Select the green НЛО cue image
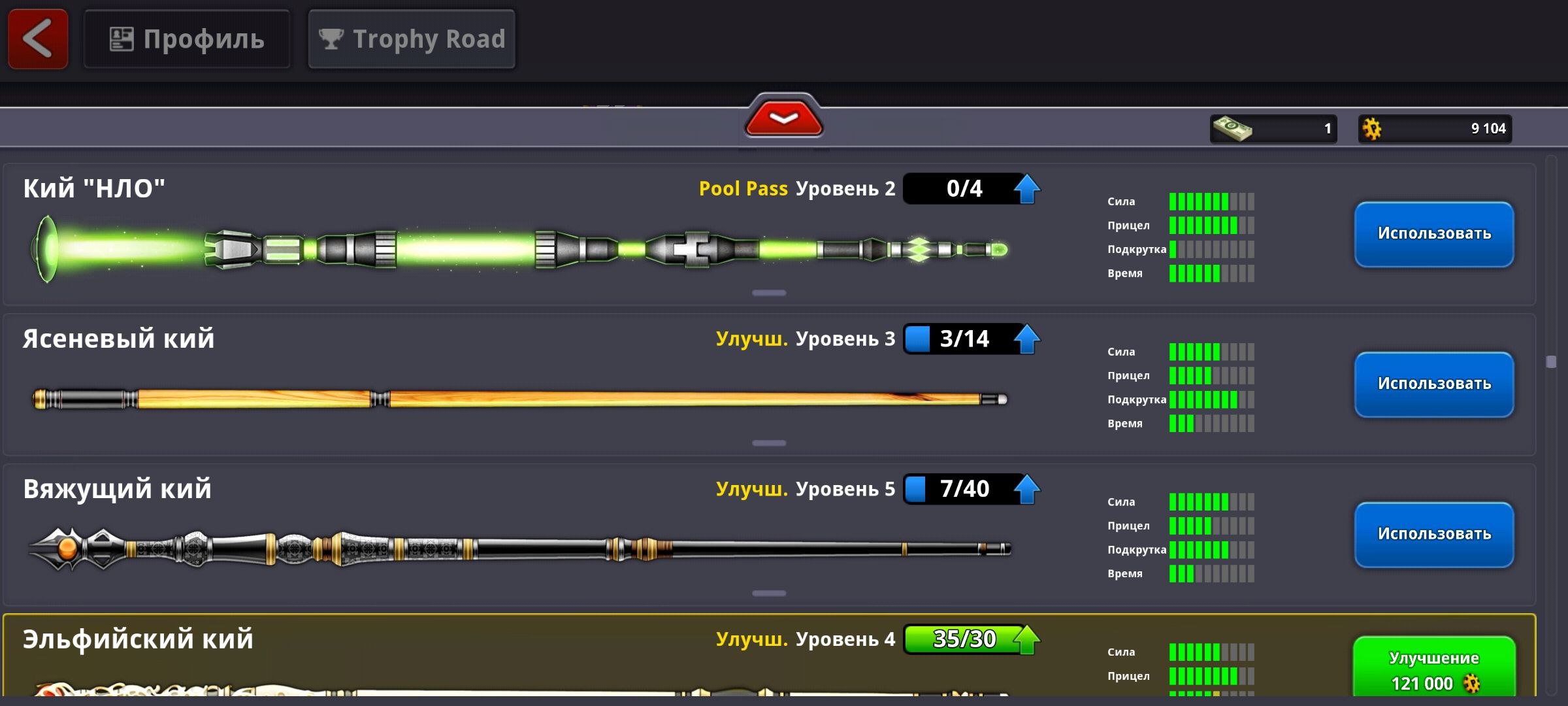This screenshot has width=1568, height=706. click(x=519, y=249)
